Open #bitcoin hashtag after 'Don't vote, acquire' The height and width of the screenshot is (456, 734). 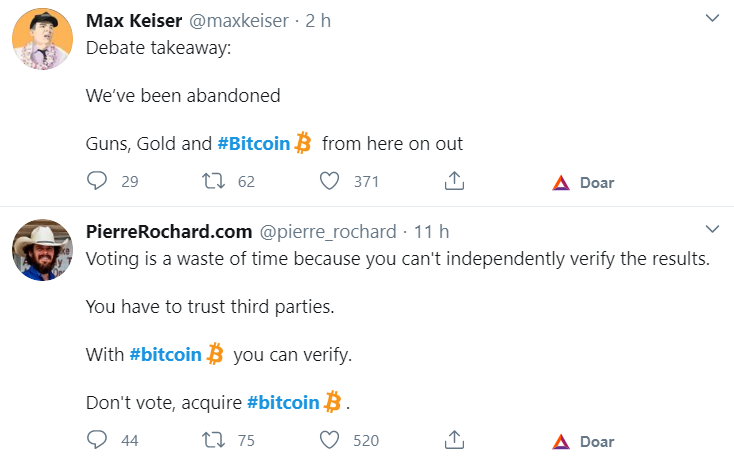click(282, 403)
